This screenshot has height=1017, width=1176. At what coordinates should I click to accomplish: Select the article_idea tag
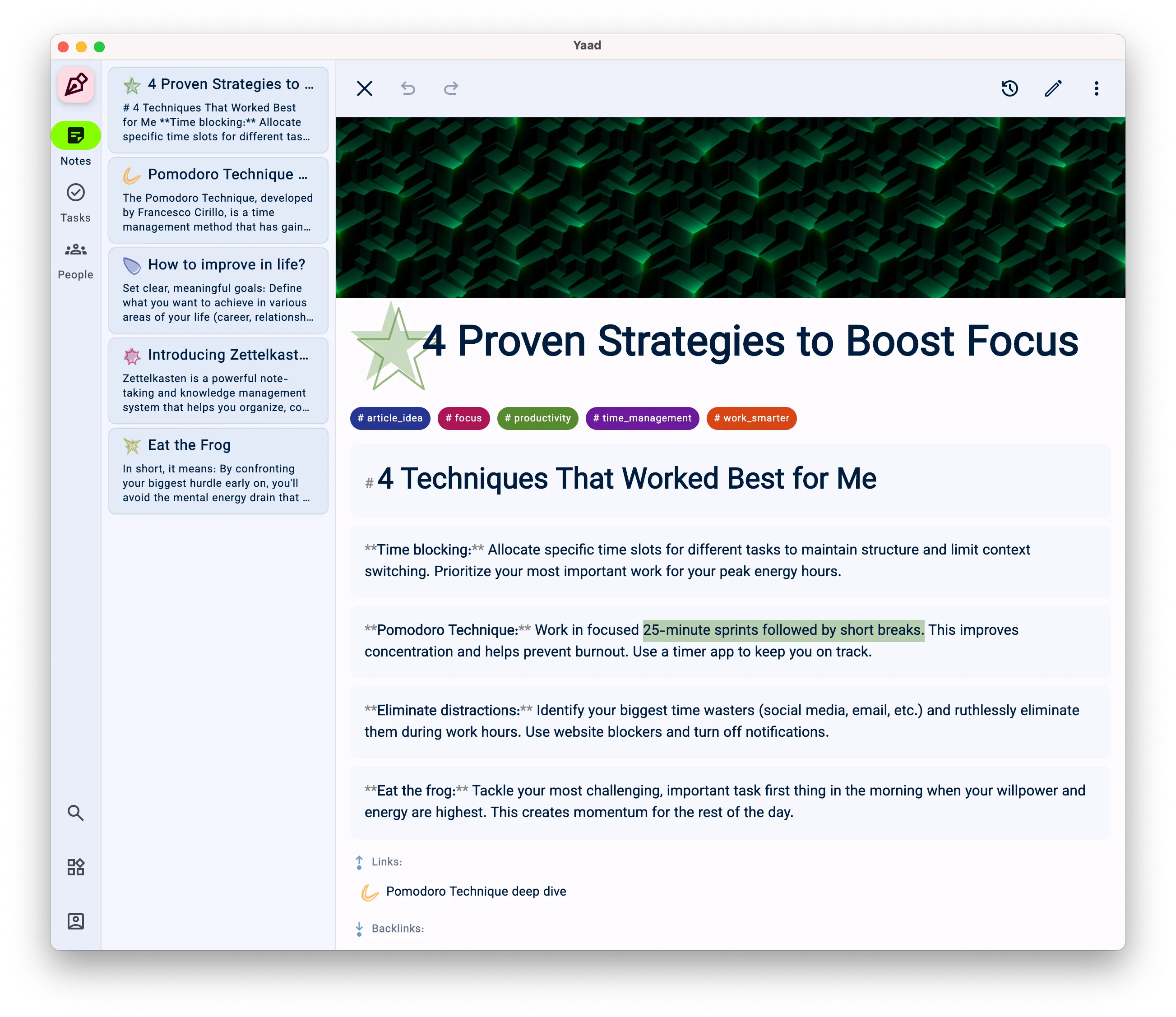pyautogui.click(x=390, y=418)
